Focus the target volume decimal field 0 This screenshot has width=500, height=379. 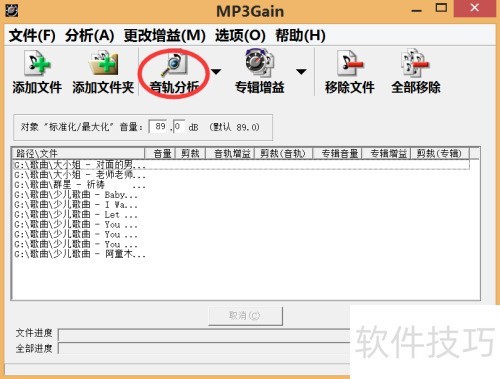pyautogui.click(x=179, y=127)
